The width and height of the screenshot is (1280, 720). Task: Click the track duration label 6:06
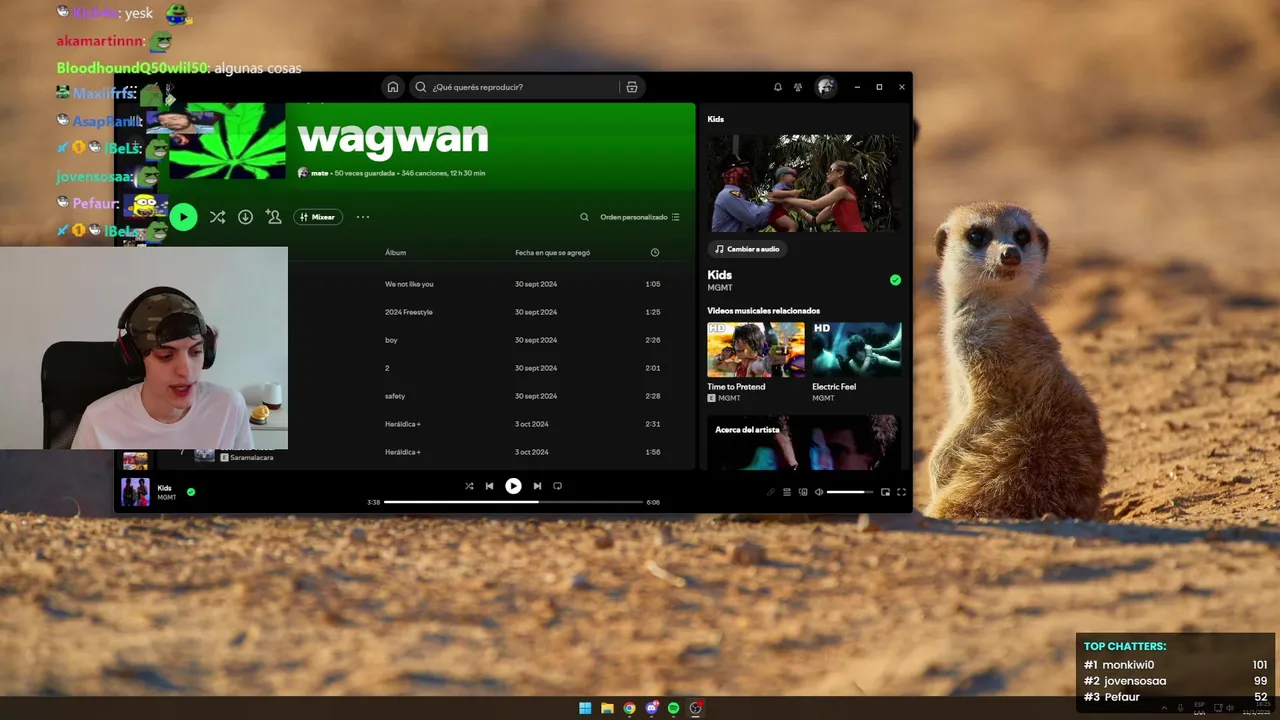point(653,502)
